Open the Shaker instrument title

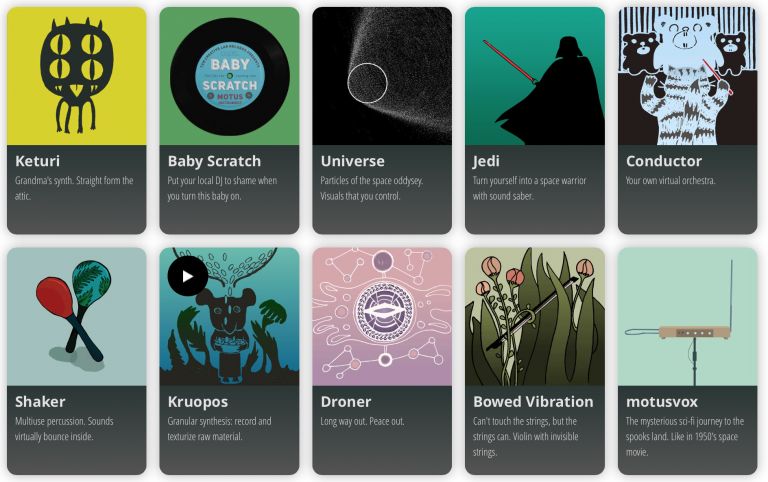[40, 402]
